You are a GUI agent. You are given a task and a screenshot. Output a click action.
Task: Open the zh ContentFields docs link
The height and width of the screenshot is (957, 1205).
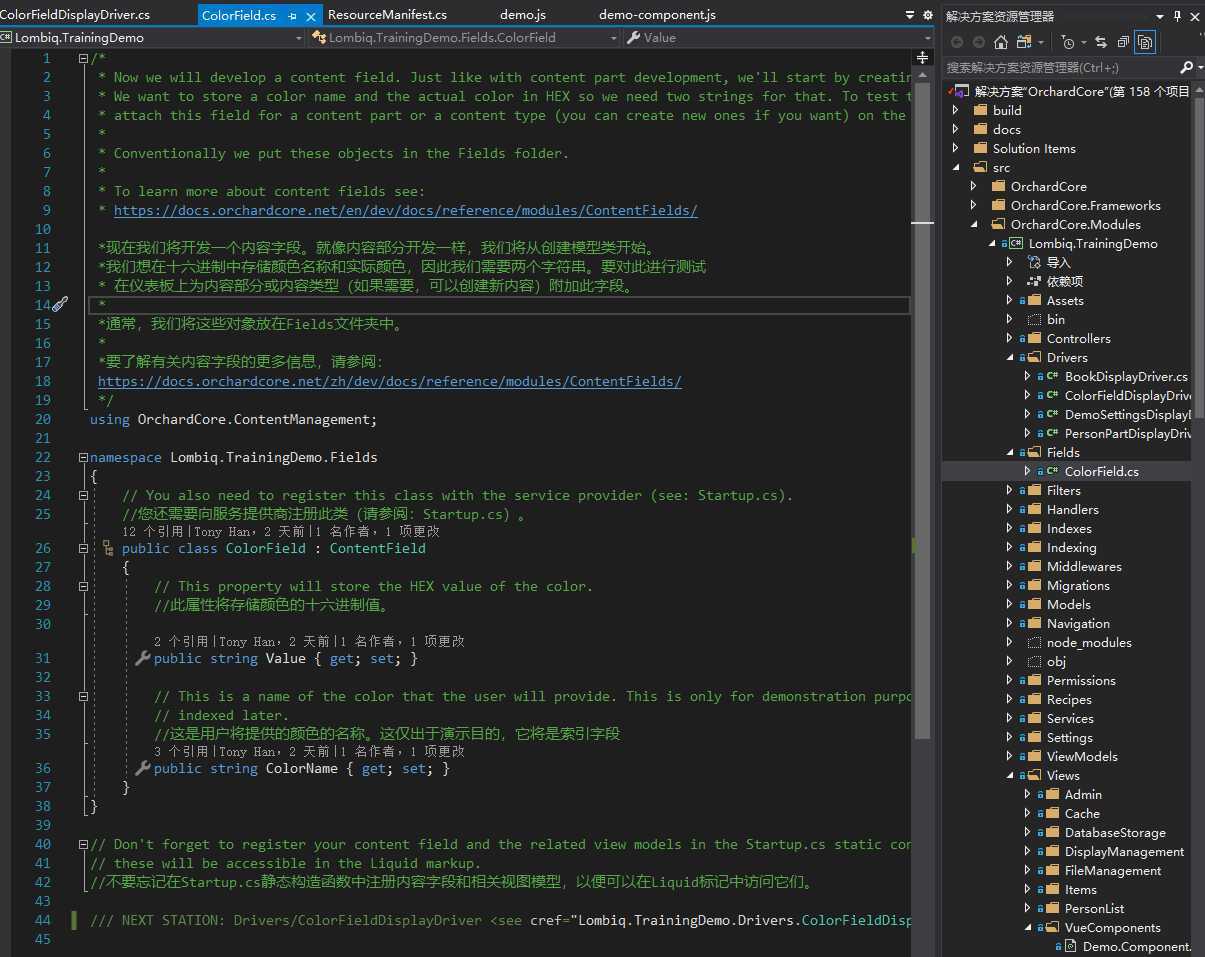(x=390, y=381)
